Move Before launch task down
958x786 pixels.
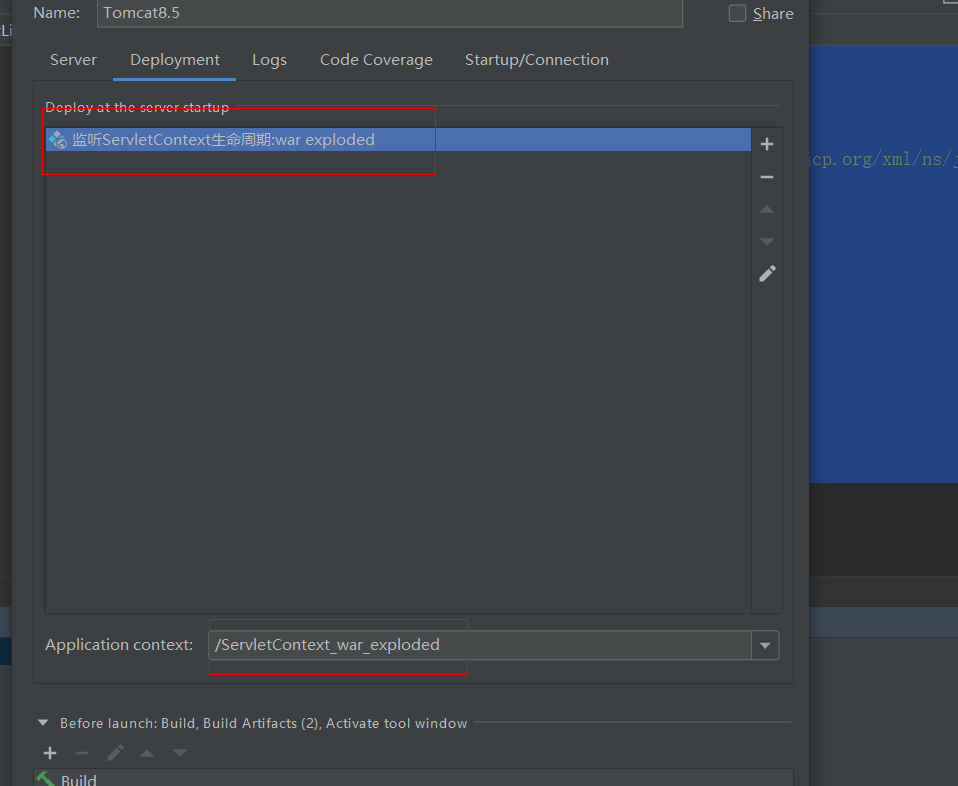click(180, 753)
